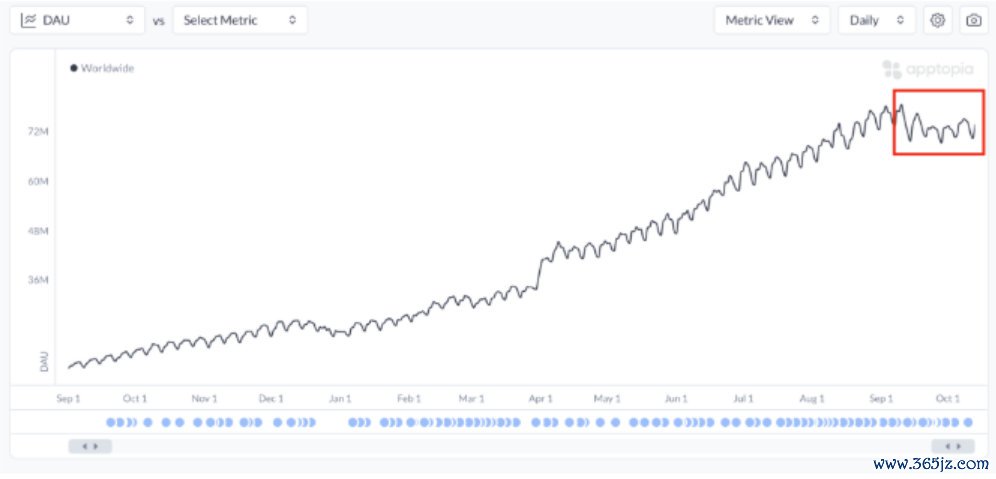This screenshot has width=996, height=479.
Task: Click inside the red highlighted chart box
Action: (x=938, y=122)
